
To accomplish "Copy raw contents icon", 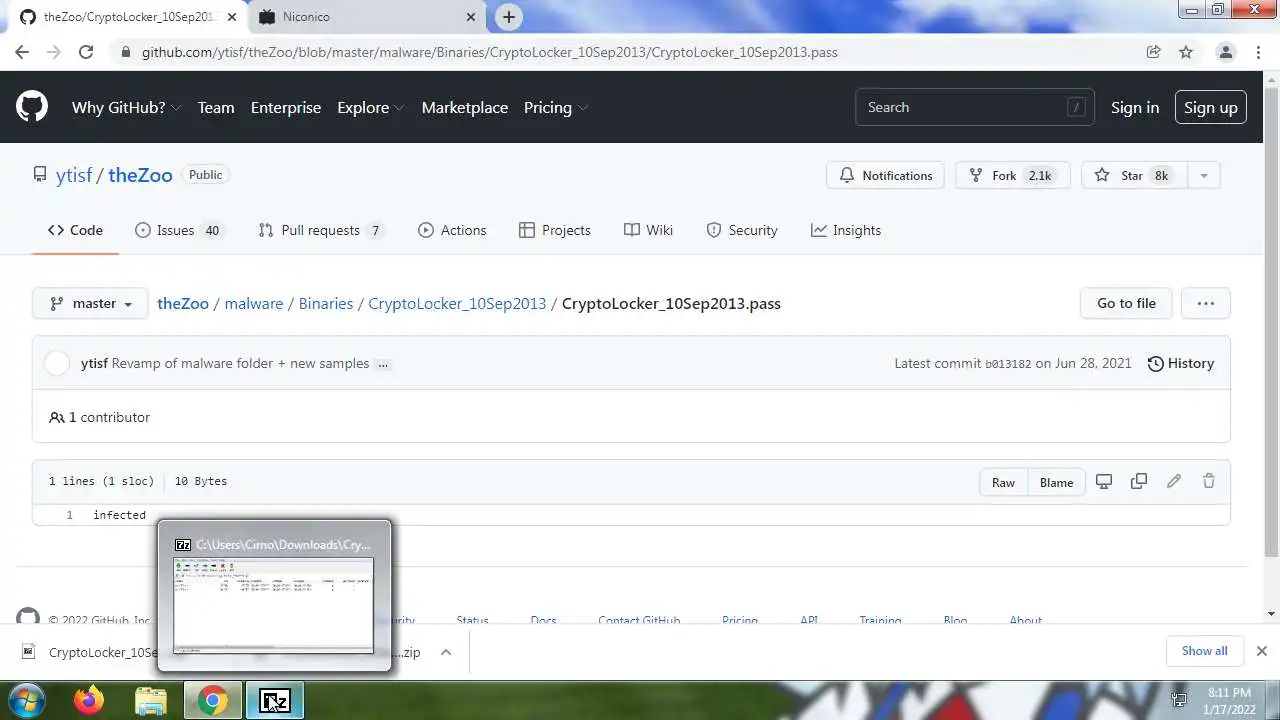I will point(1139,481).
